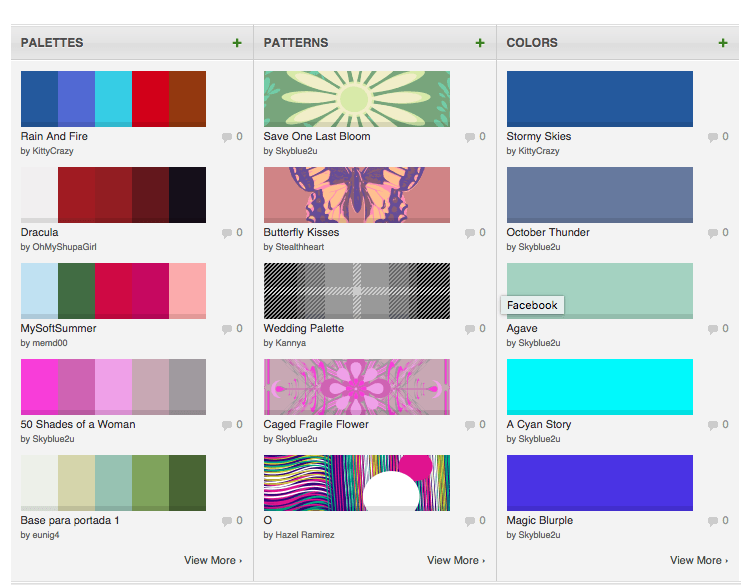Visit author OhMyShupaGirl's profile
The width and height of the screenshot is (747, 585).
64,247
